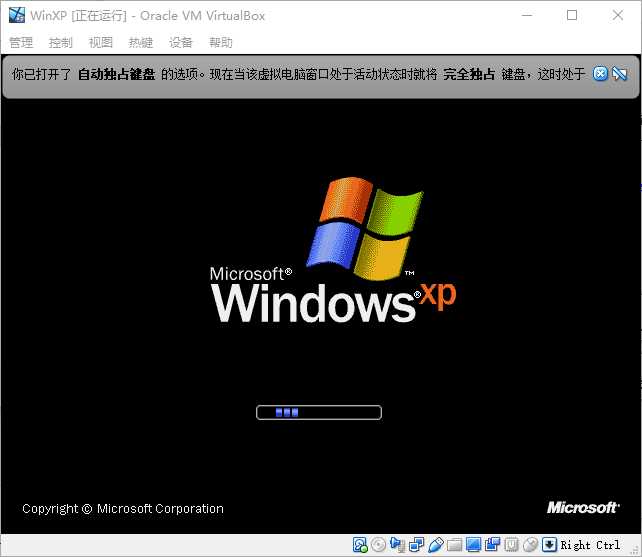Click the VirtualBox title bar icon
The height and width of the screenshot is (557, 642).
pos(17,15)
